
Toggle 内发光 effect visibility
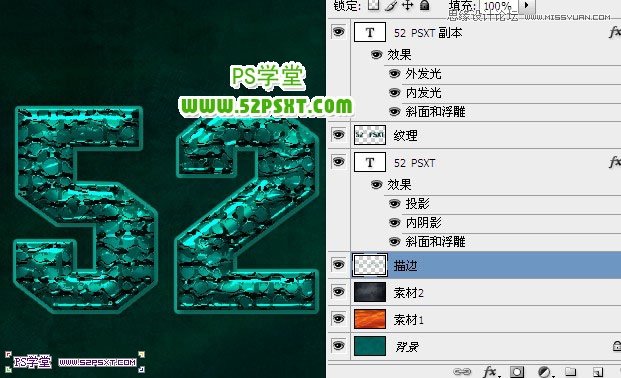click(394, 92)
